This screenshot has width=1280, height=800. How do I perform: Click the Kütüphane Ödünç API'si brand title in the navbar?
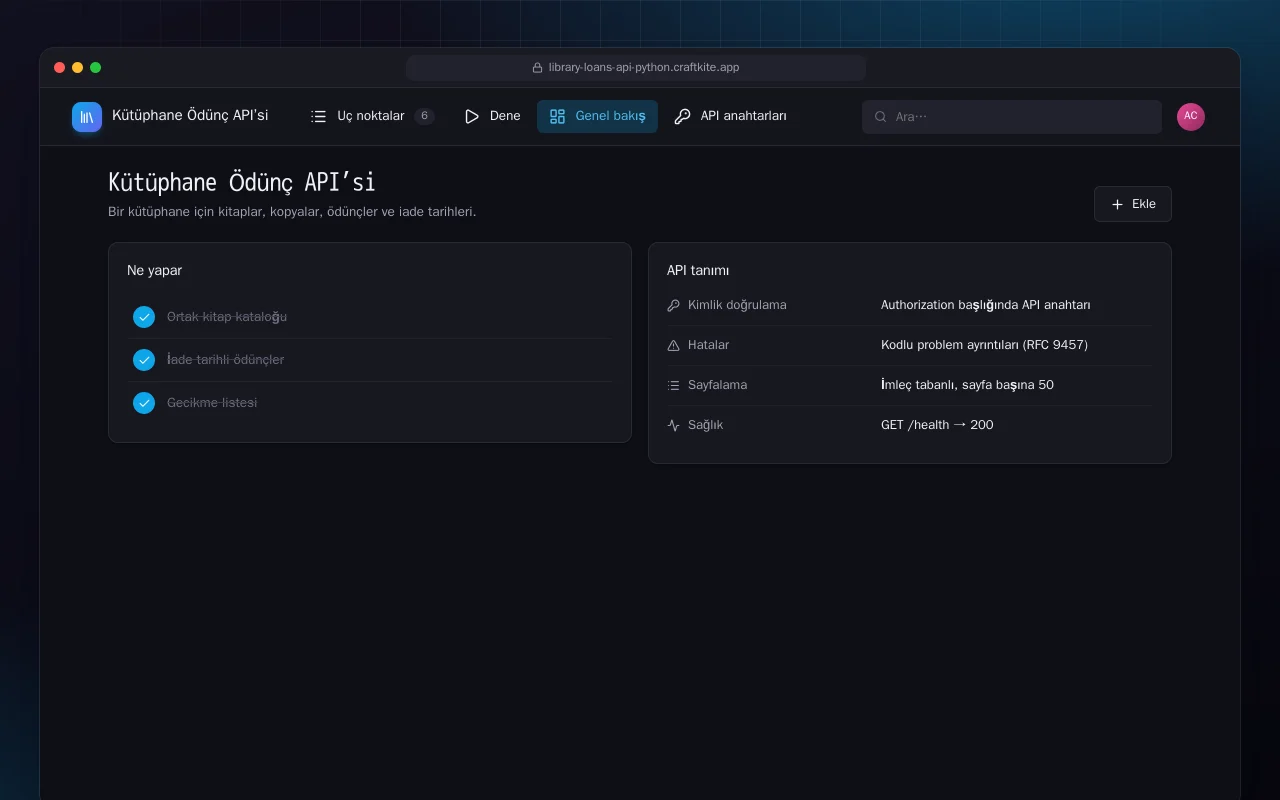pos(190,115)
